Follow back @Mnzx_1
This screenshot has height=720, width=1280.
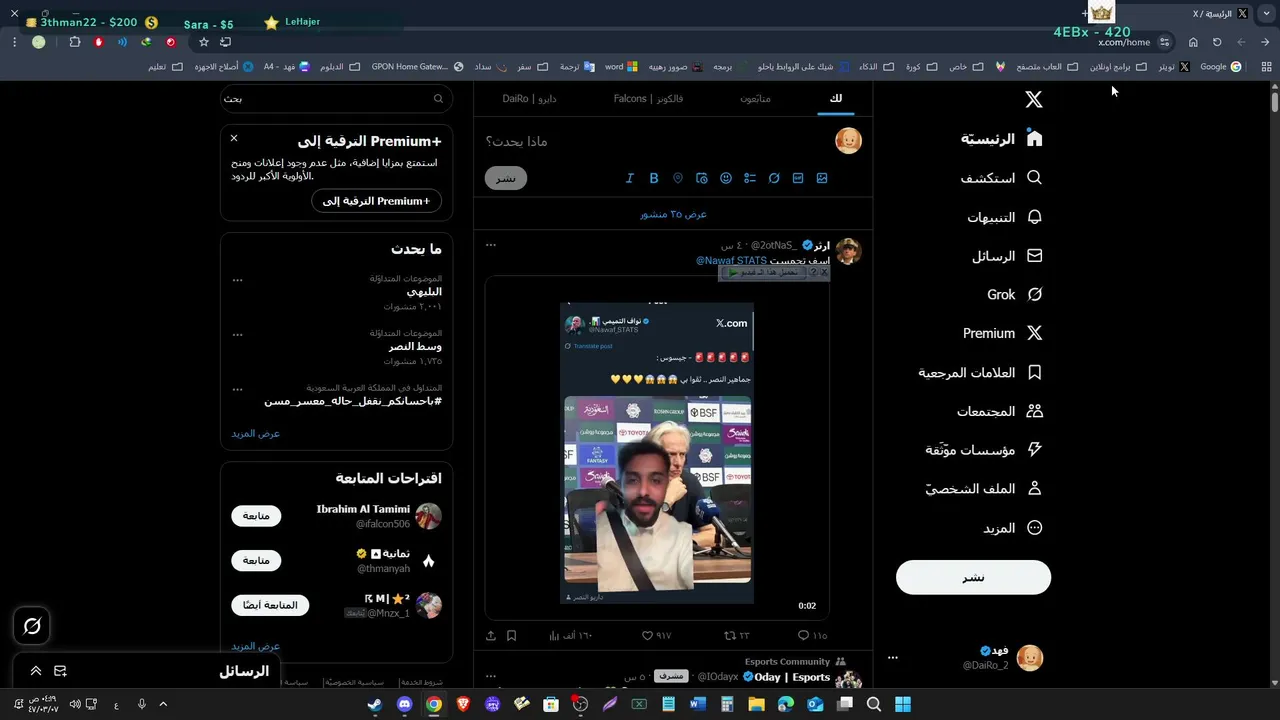[270, 605]
